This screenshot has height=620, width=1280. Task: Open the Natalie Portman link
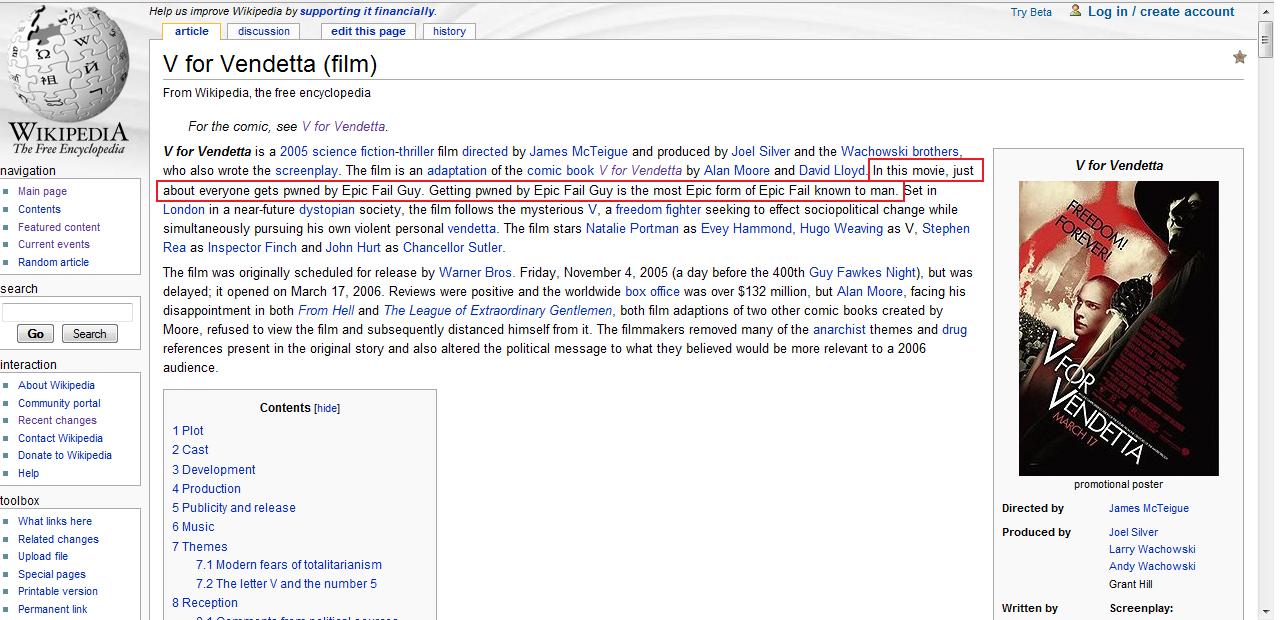point(632,229)
